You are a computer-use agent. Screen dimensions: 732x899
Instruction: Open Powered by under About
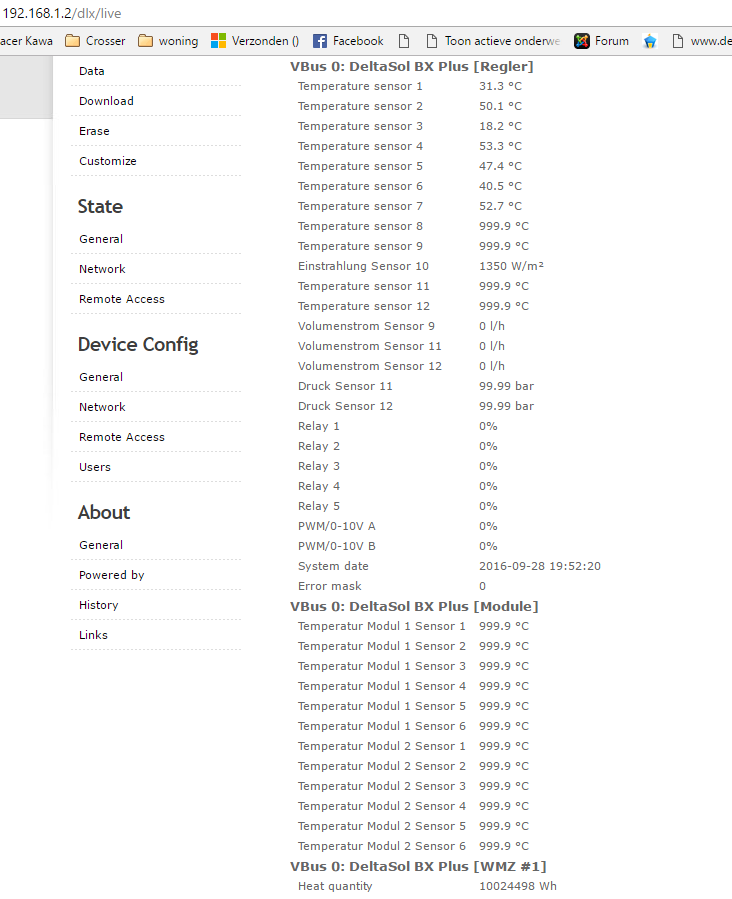pyautogui.click(x=112, y=575)
